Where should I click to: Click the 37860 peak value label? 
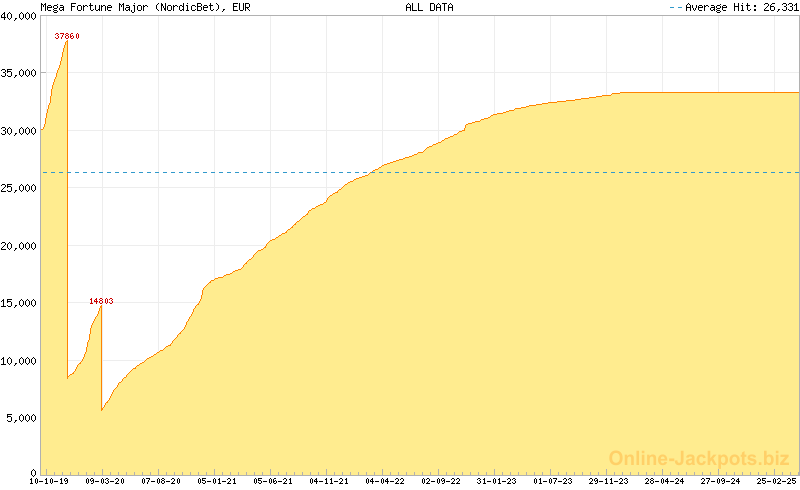coord(67,36)
